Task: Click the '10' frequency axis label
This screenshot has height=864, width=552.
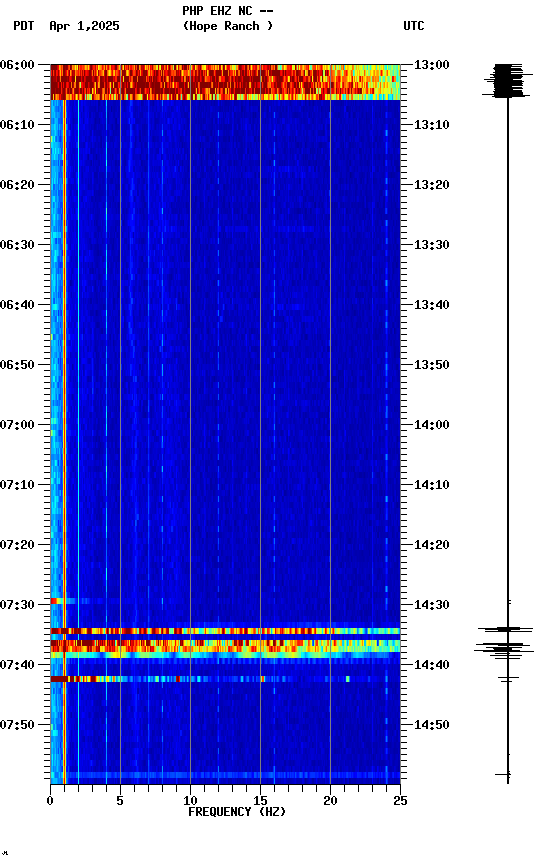Action: [x=190, y=801]
